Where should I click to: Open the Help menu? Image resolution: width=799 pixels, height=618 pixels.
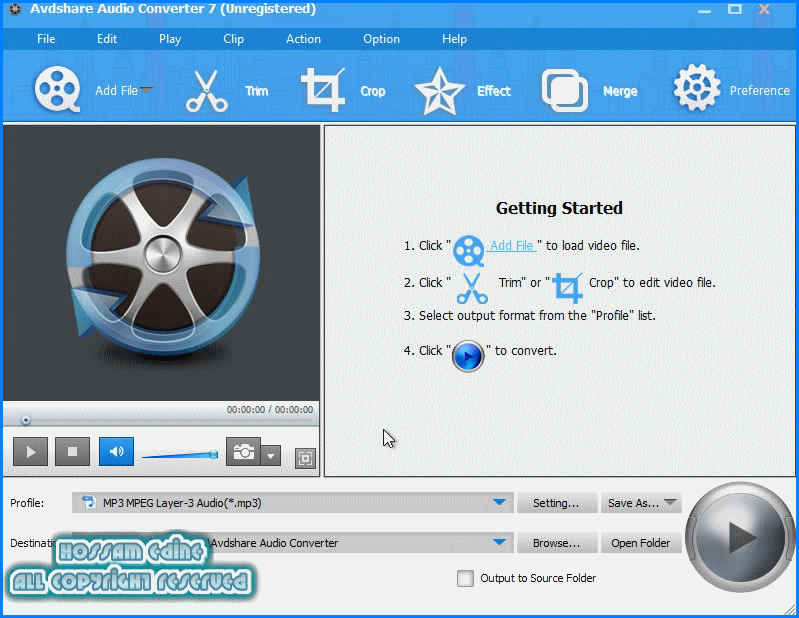[x=454, y=39]
